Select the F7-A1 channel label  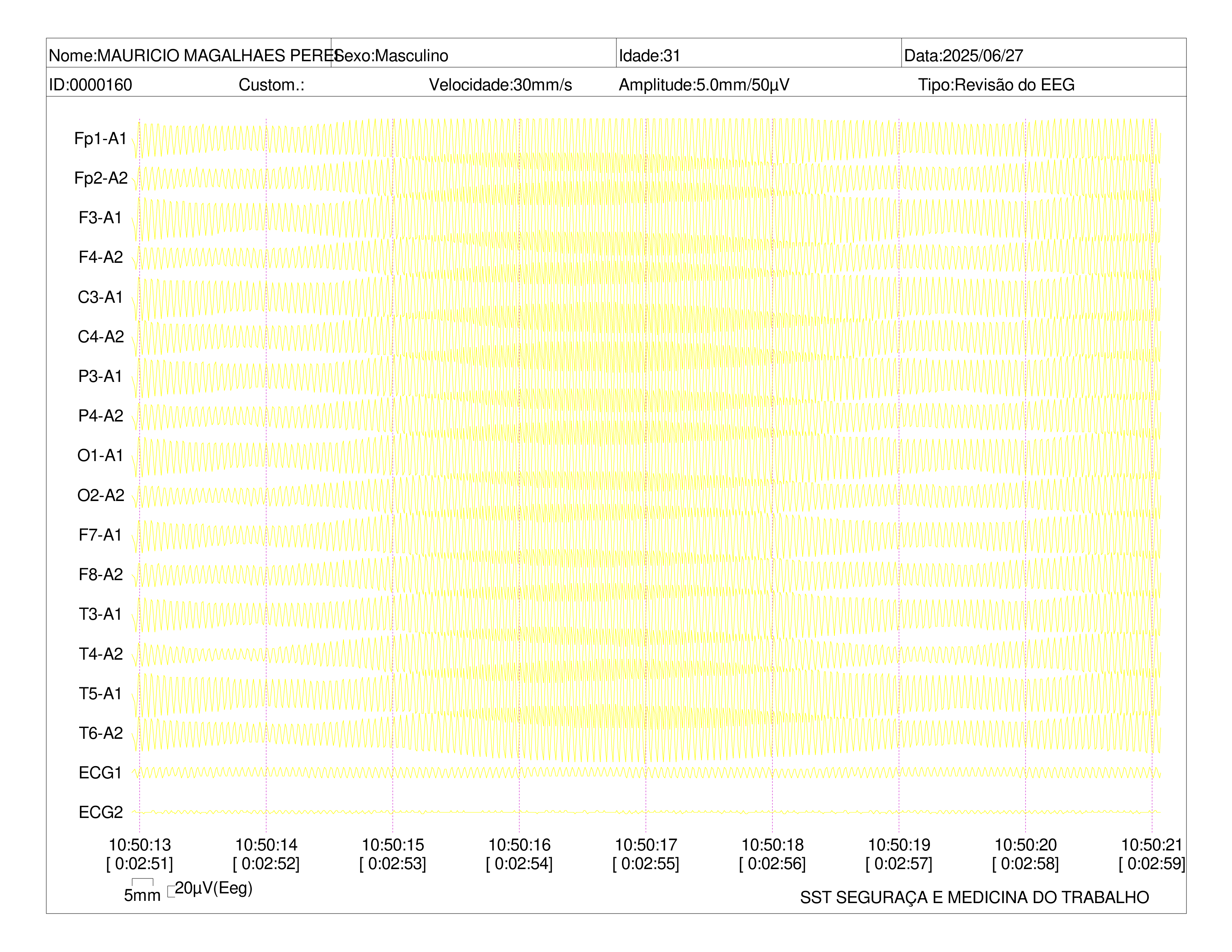(100, 535)
